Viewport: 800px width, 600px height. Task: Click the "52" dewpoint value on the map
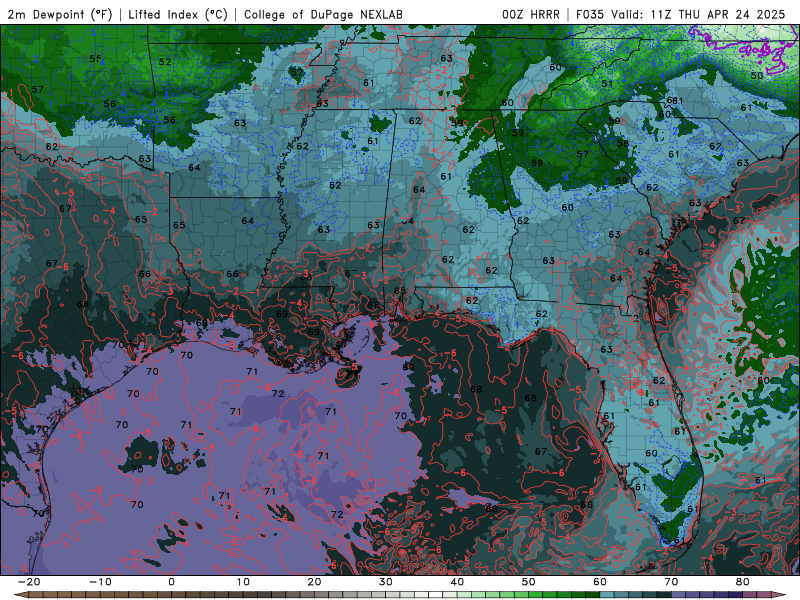[x=165, y=62]
